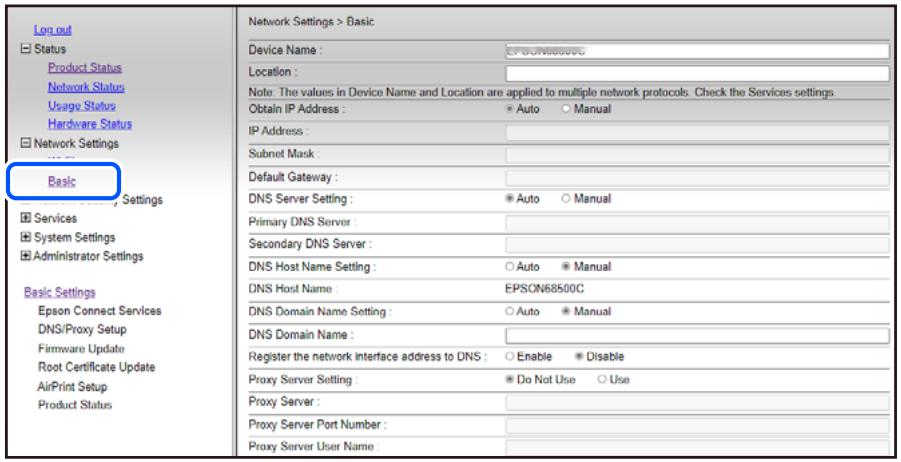Open the Basic Settings link
Image resolution: width=901 pixels, height=462 pixels.
point(60,292)
